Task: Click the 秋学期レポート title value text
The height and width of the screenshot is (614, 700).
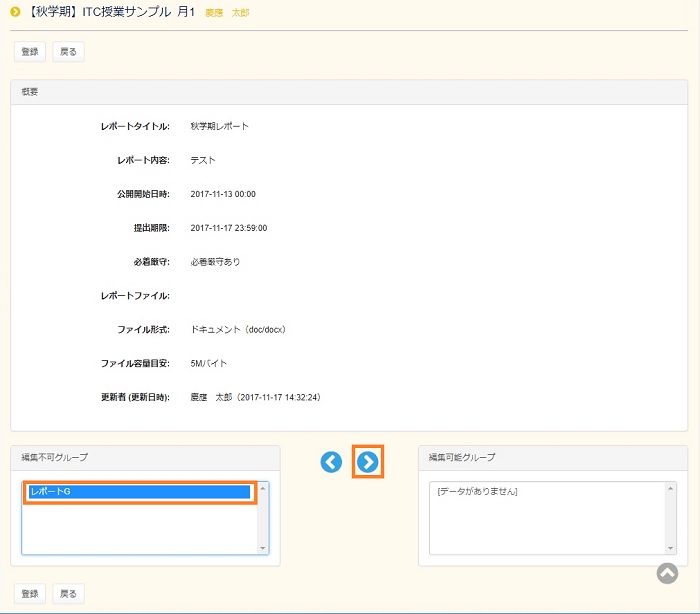Action: [x=219, y=126]
